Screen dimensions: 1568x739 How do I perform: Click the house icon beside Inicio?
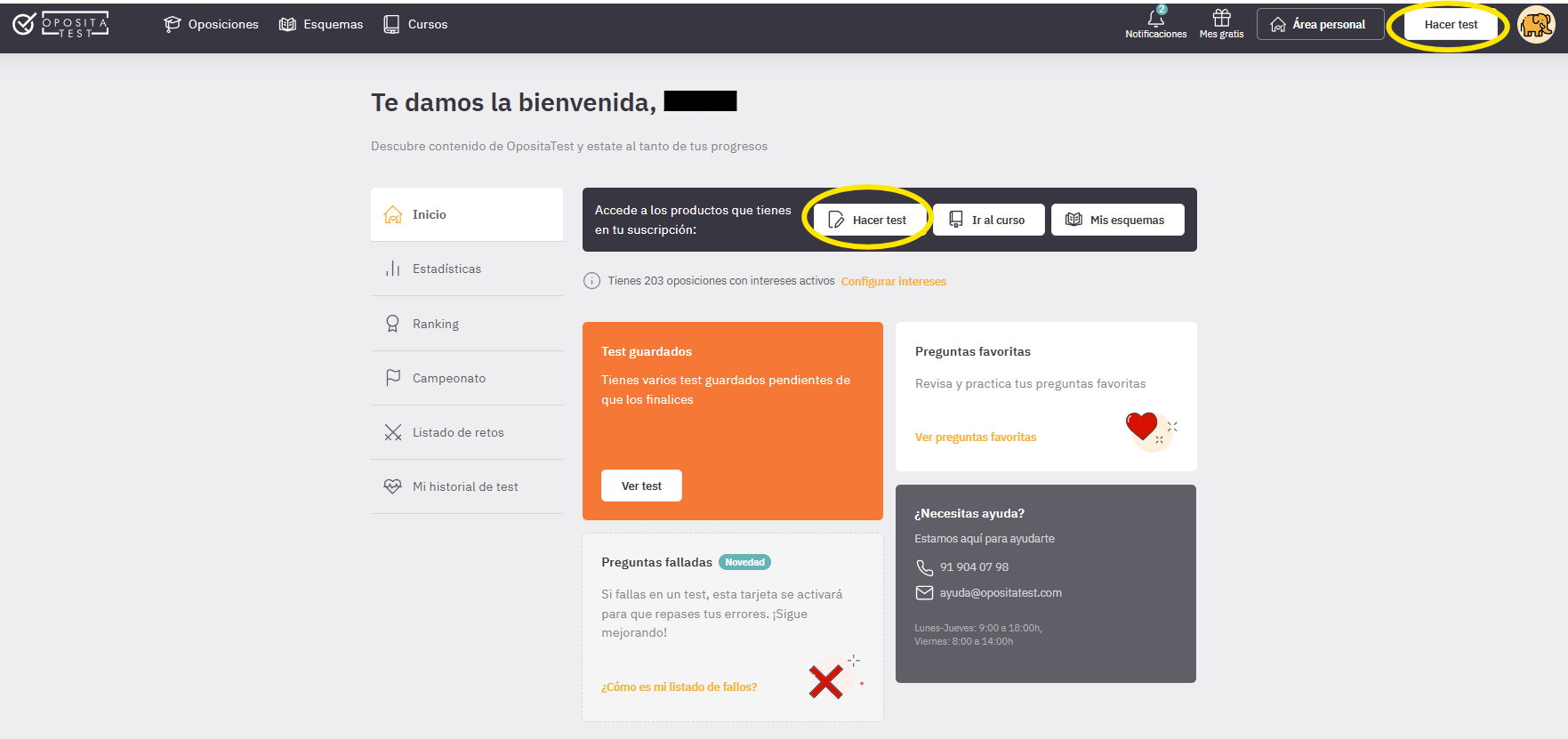tap(392, 214)
